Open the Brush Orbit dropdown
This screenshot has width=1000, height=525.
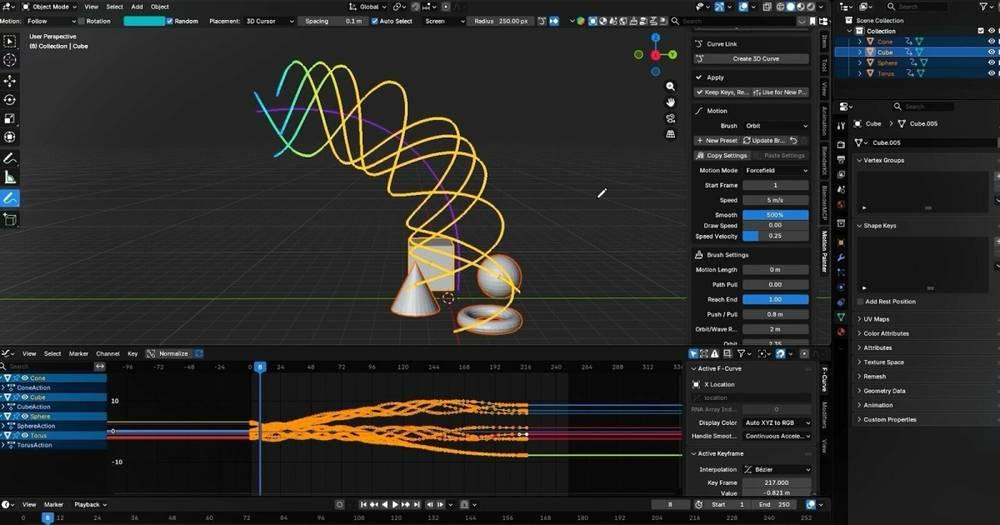pyautogui.click(x=776, y=126)
